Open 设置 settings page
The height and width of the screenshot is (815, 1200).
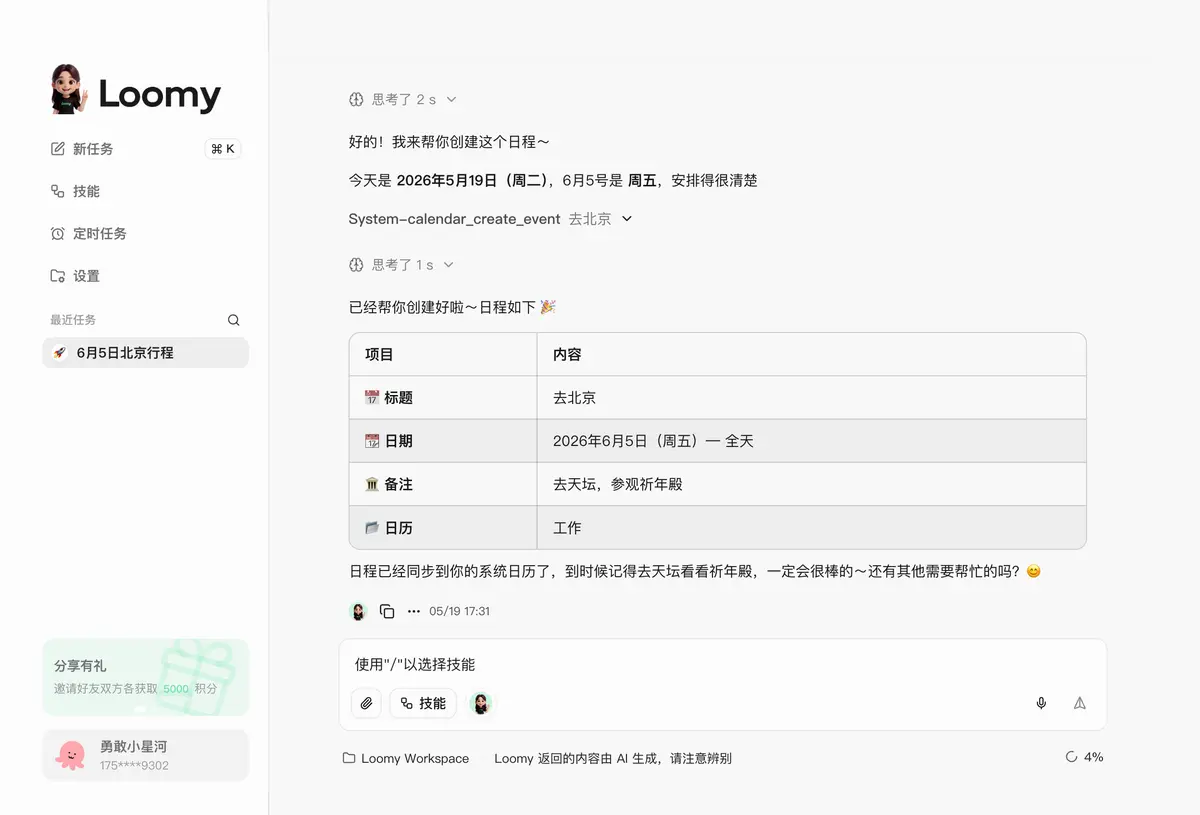(75, 276)
